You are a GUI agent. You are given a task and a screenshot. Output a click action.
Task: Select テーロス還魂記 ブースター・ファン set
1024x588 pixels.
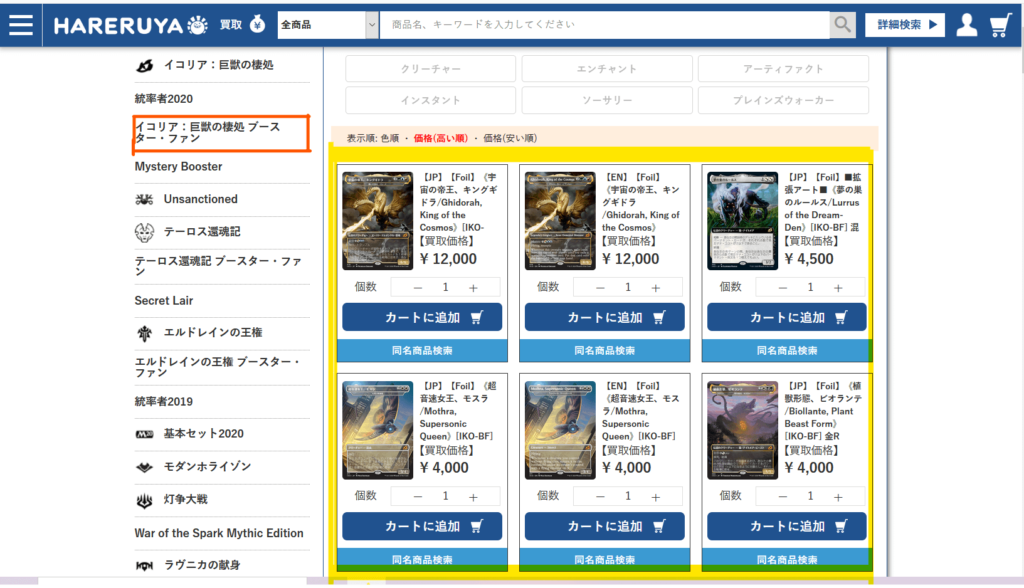(218, 266)
